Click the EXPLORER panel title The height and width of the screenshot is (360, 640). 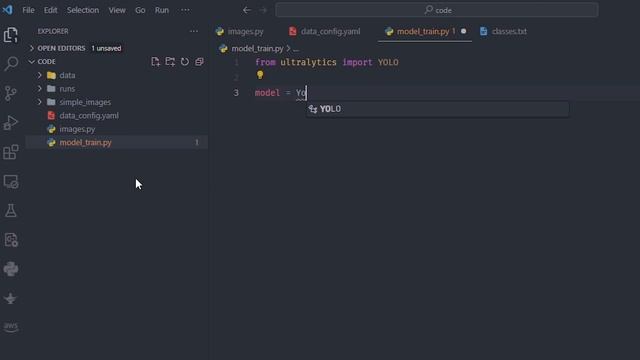pos(53,31)
